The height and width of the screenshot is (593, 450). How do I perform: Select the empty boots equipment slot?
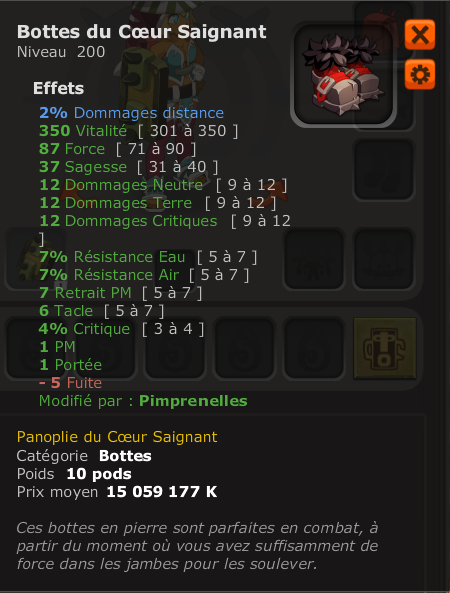383,169
